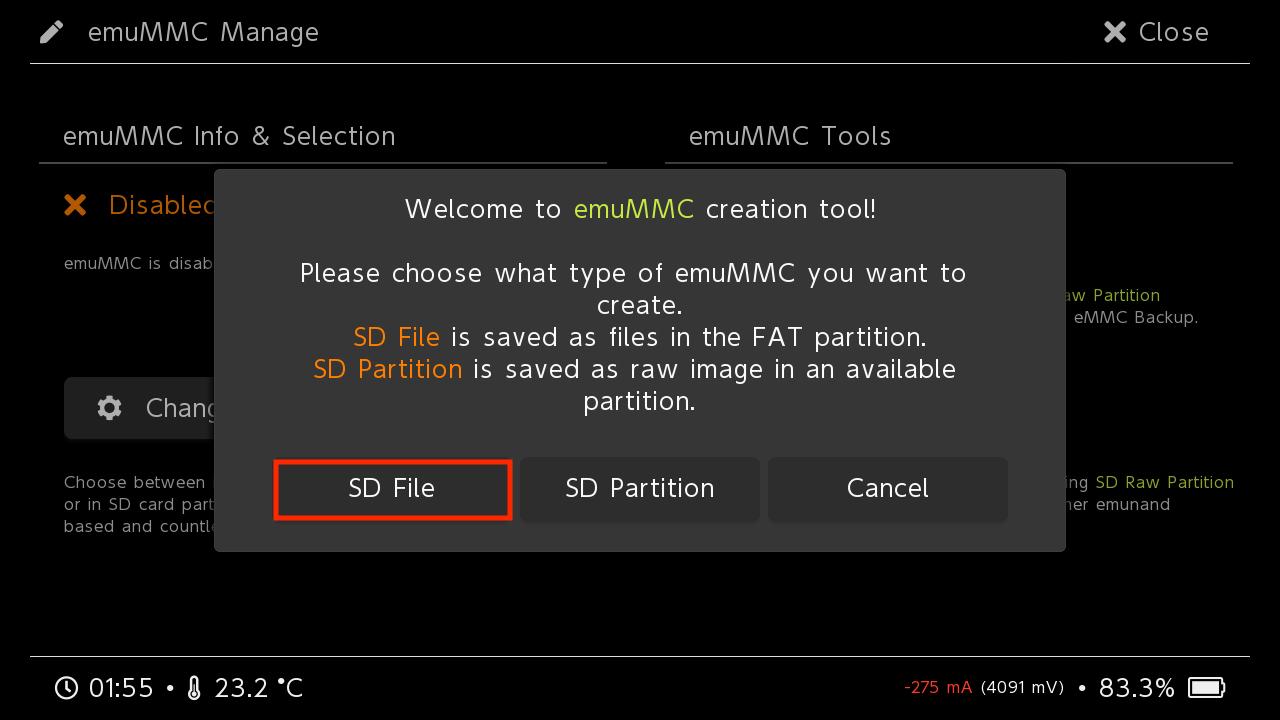
Task: Select the emuMMC Info & Selection tab
Action: coord(230,136)
